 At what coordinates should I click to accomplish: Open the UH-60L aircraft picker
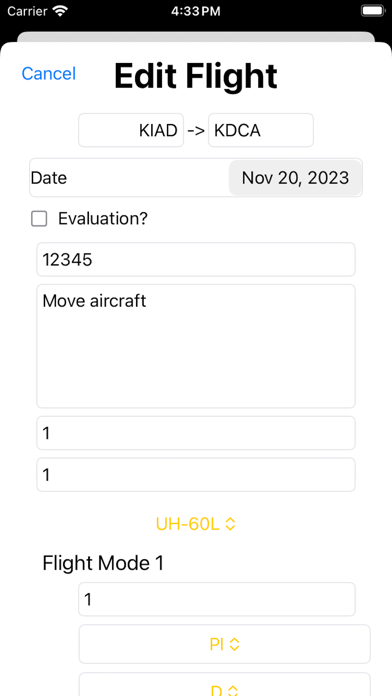(195, 524)
